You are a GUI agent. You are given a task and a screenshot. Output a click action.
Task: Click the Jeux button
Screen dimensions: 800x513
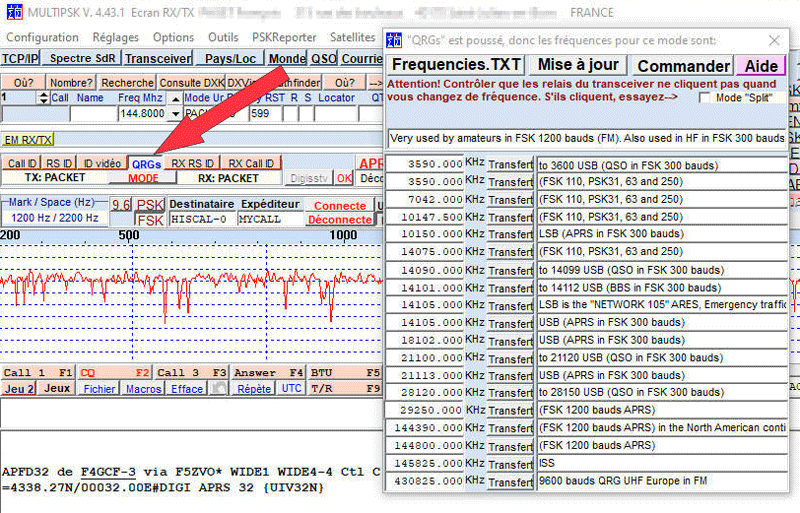click(x=57, y=388)
